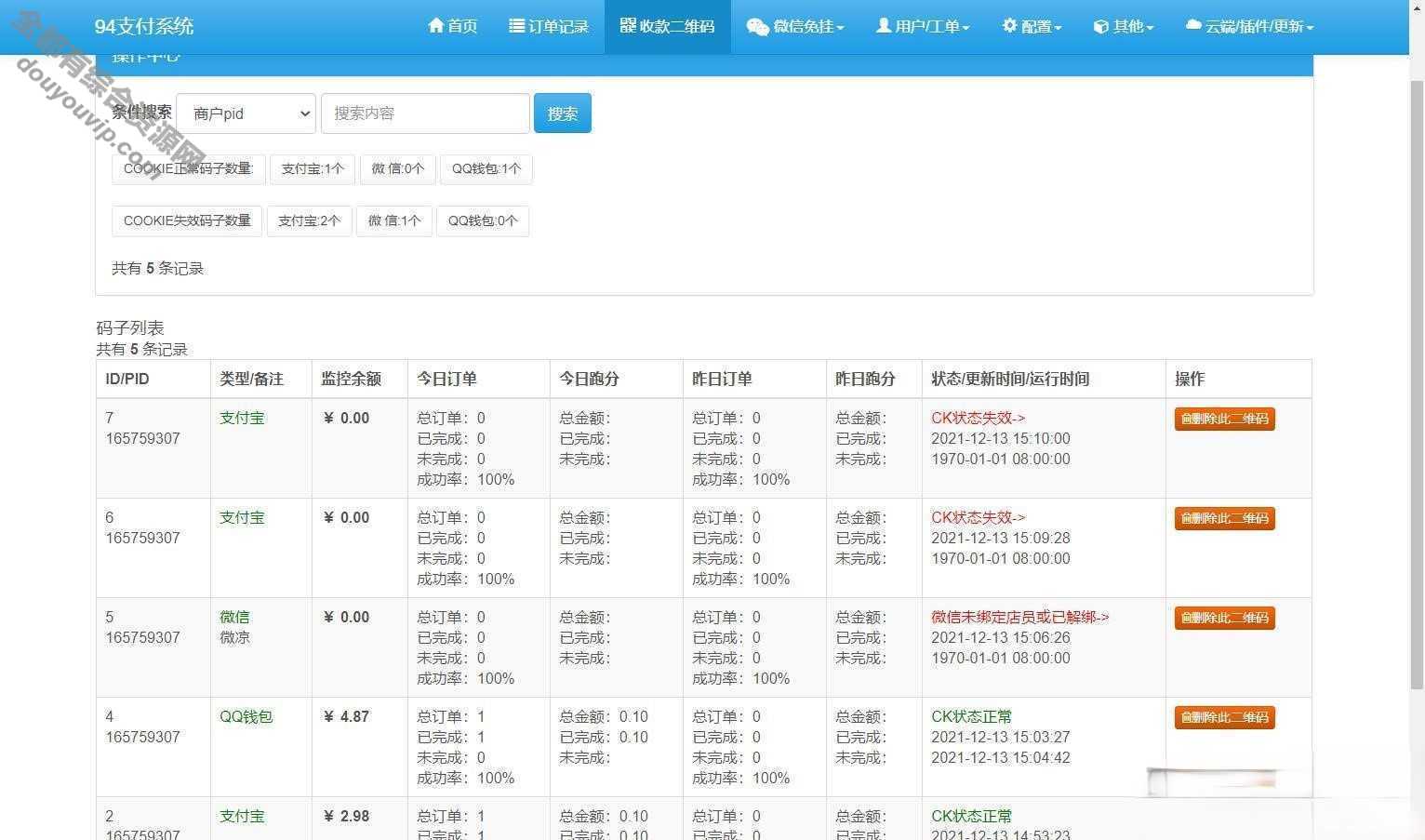Expand the 用户/工单 dropdown menu

pos(923,26)
